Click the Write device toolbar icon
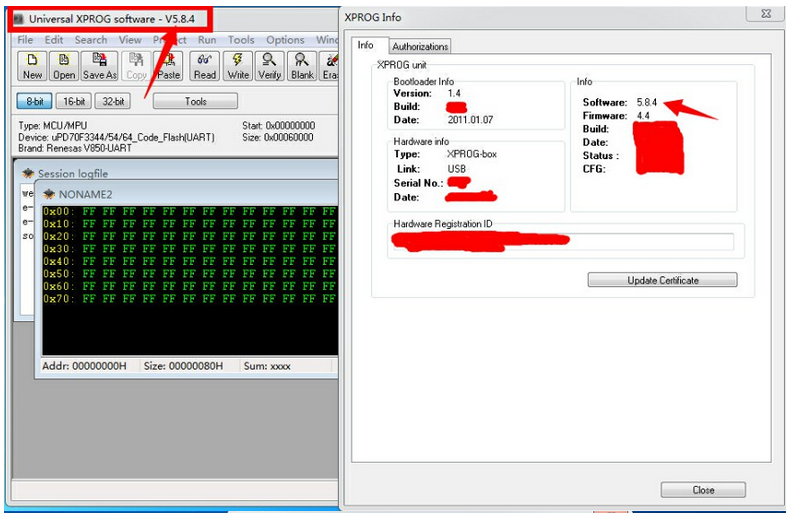 click(x=238, y=66)
